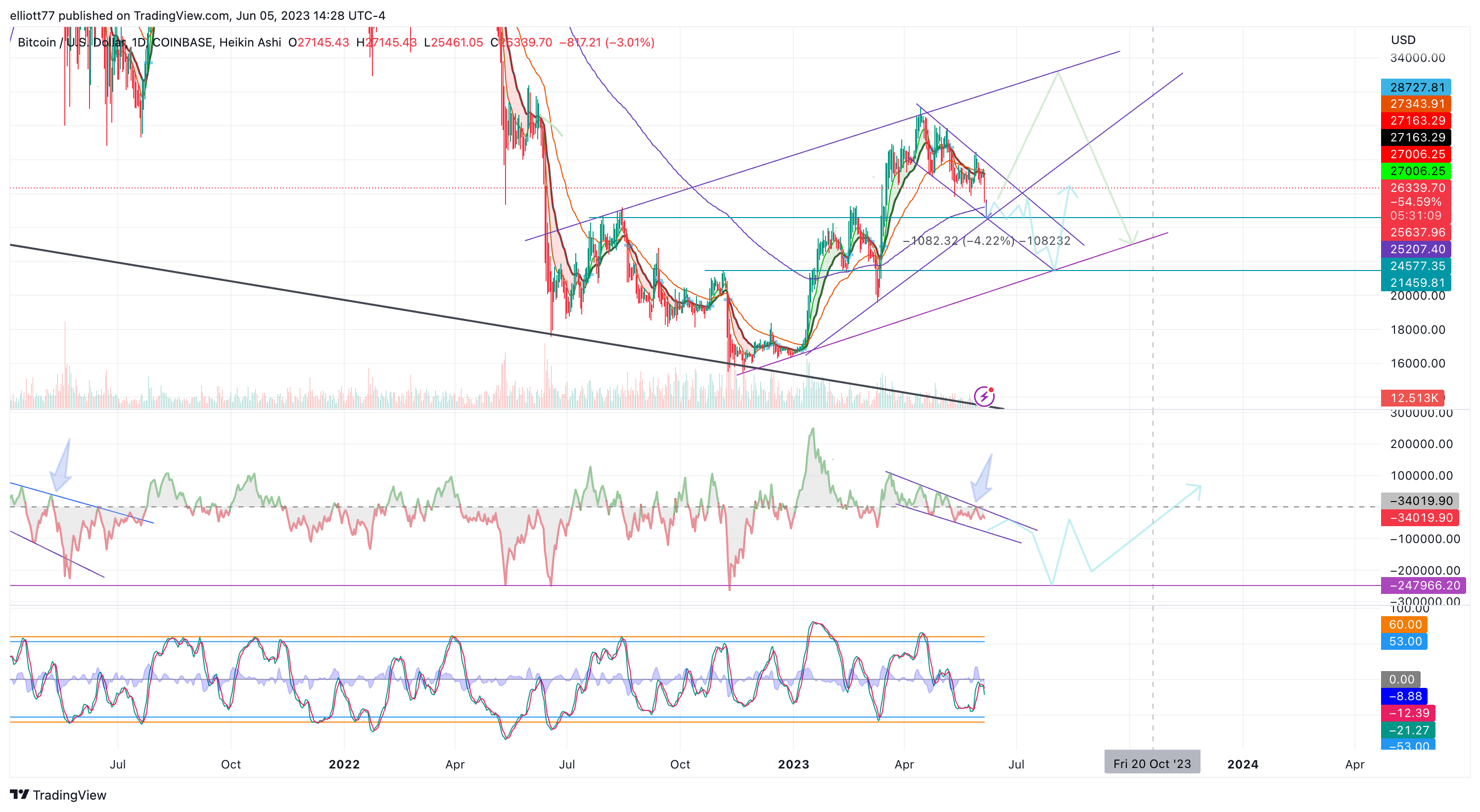The image size is (1480, 812).
Task: Click the Fri 20 Oct '23 date marker
Action: pyautogui.click(x=1152, y=763)
